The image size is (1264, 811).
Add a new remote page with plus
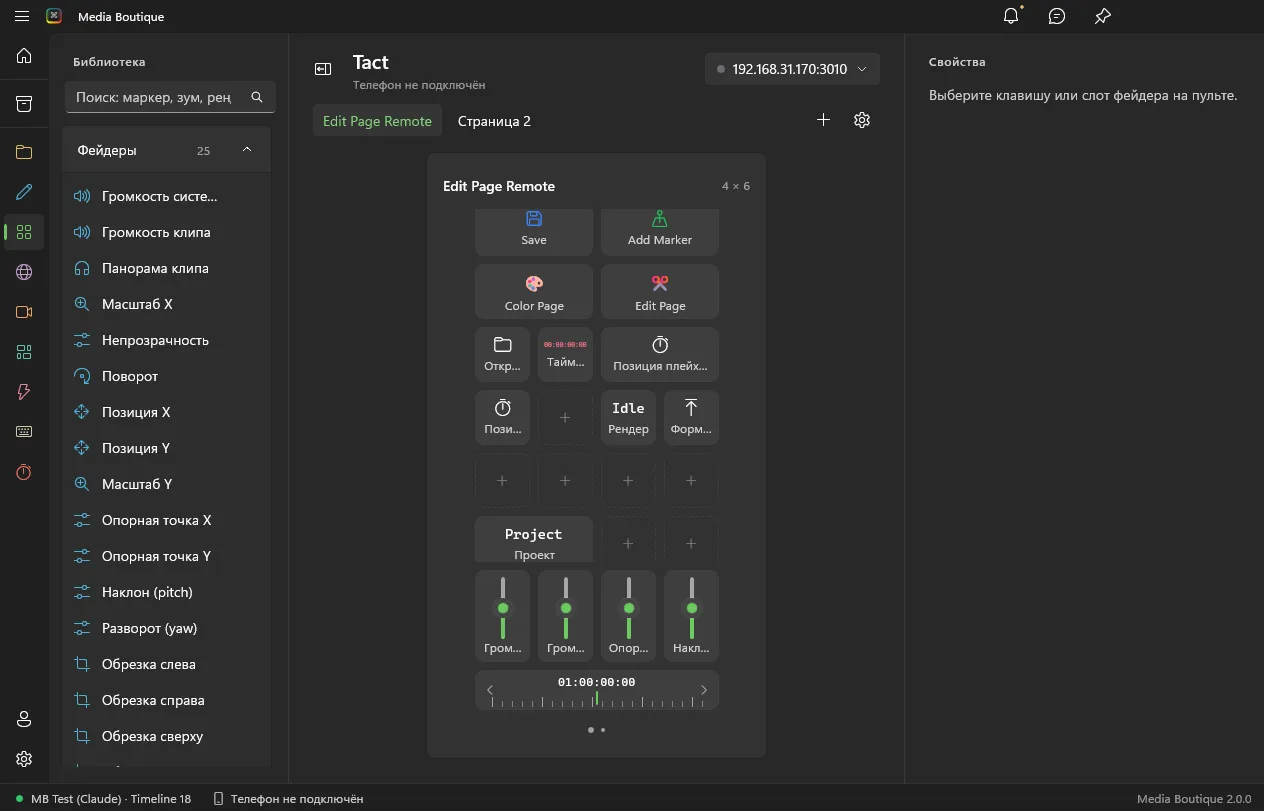823,120
